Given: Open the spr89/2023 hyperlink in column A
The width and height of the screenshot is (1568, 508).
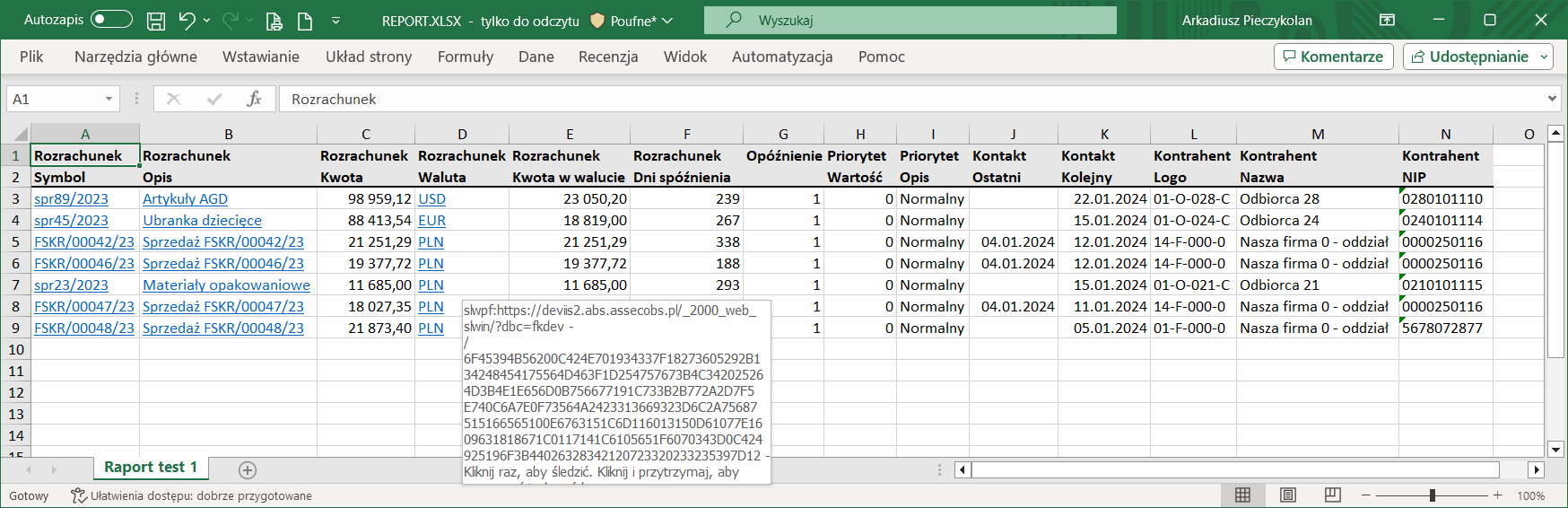Looking at the screenshot, I should [x=71, y=199].
